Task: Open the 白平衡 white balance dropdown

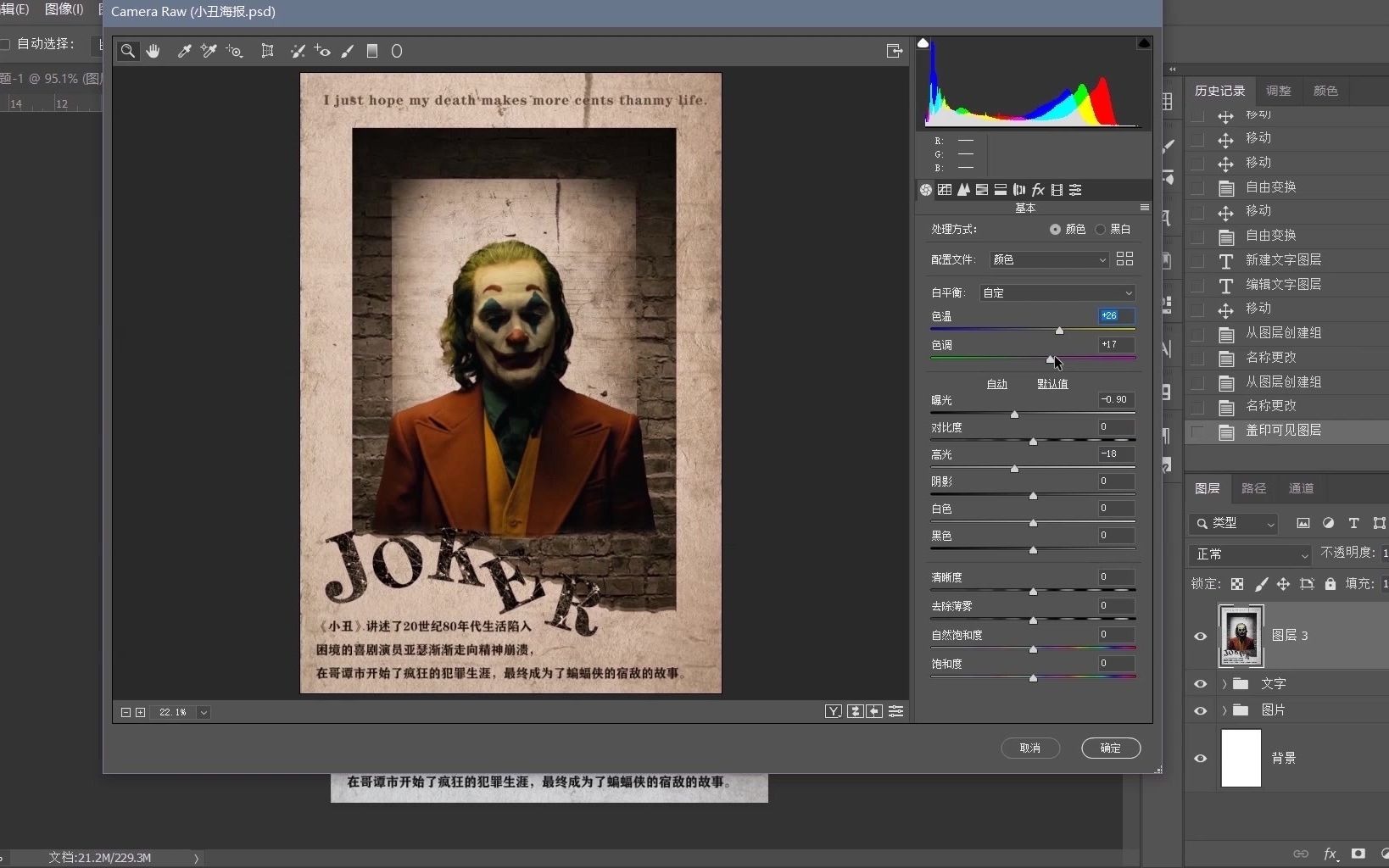Action: pyautogui.click(x=1057, y=293)
